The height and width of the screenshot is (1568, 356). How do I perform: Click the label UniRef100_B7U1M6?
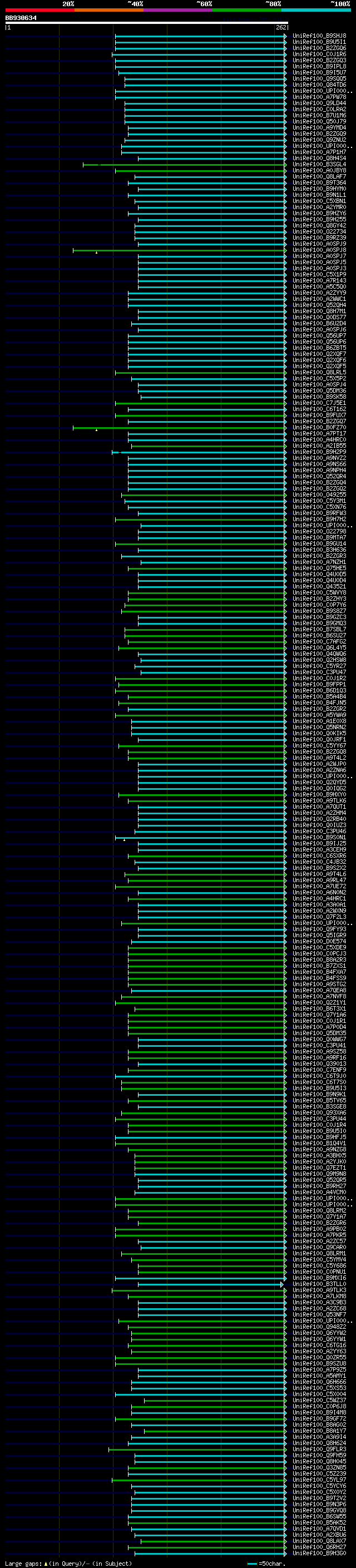[319, 115]
